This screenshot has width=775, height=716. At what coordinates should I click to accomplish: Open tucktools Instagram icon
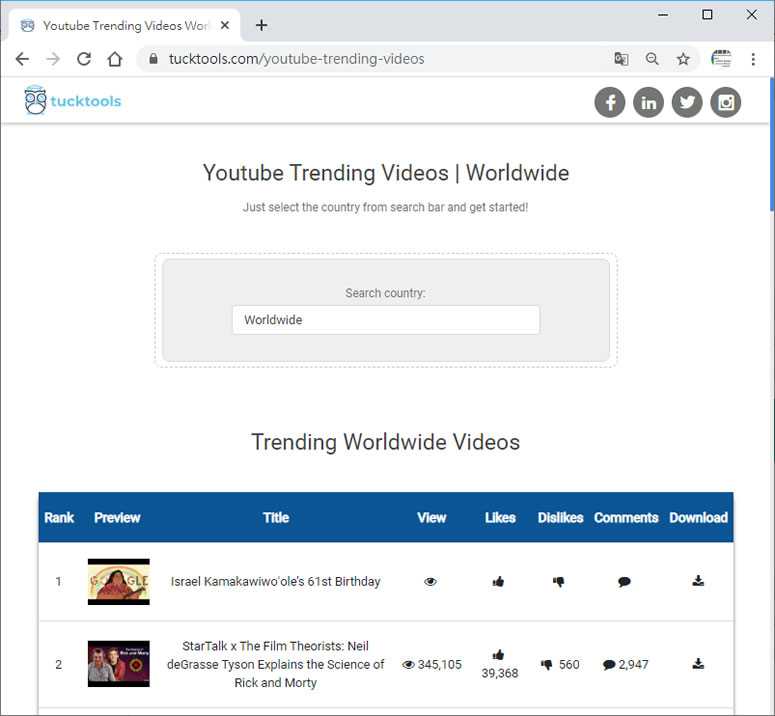(726, 102)
